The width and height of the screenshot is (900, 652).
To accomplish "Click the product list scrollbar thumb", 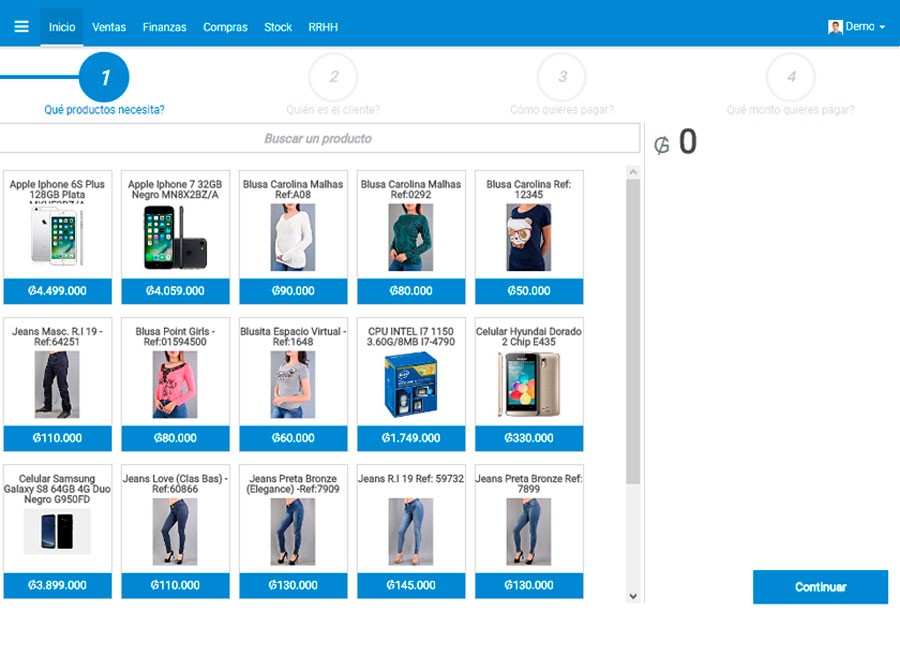I will coord(633,332).
